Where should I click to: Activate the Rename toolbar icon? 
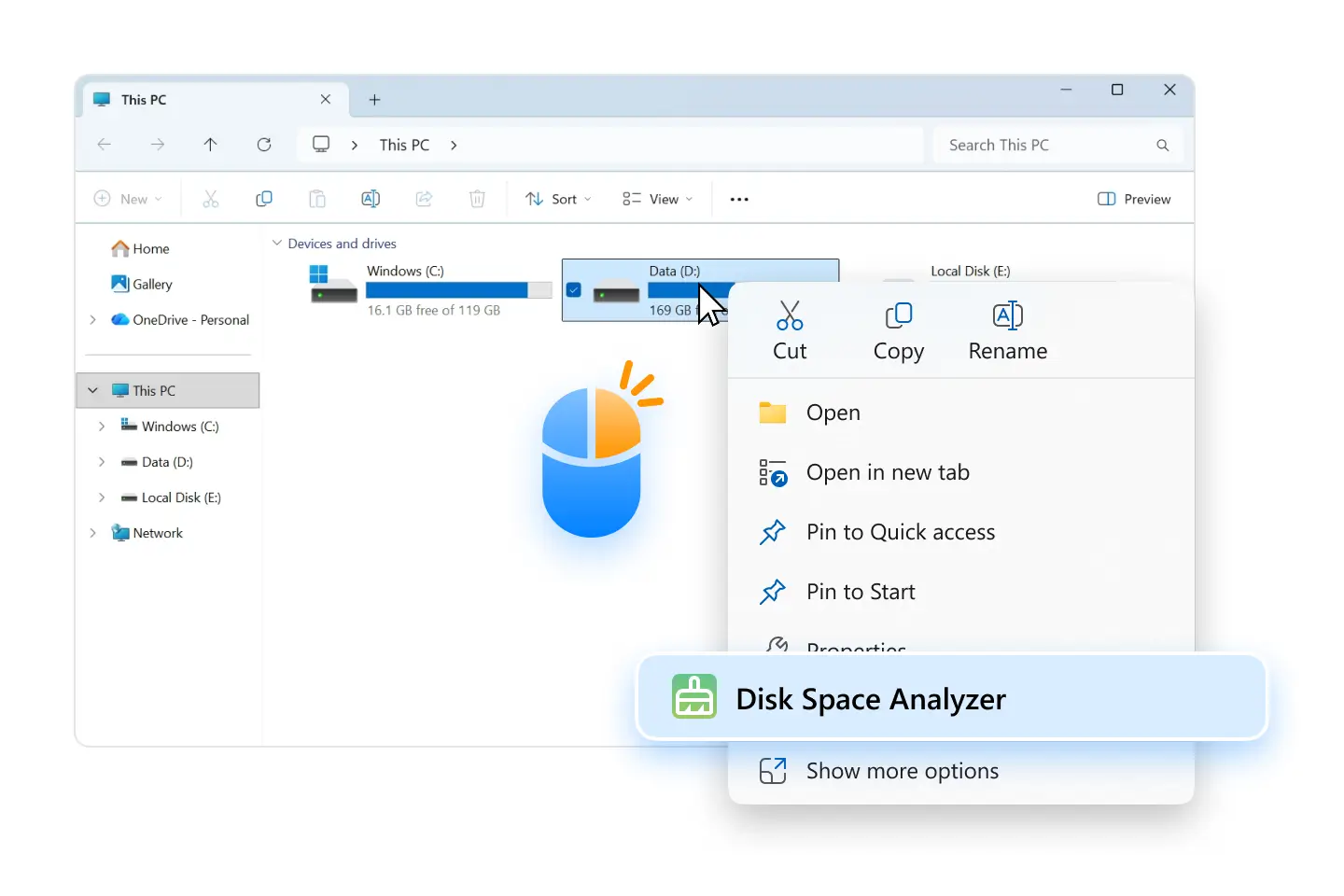coord(371,198)
